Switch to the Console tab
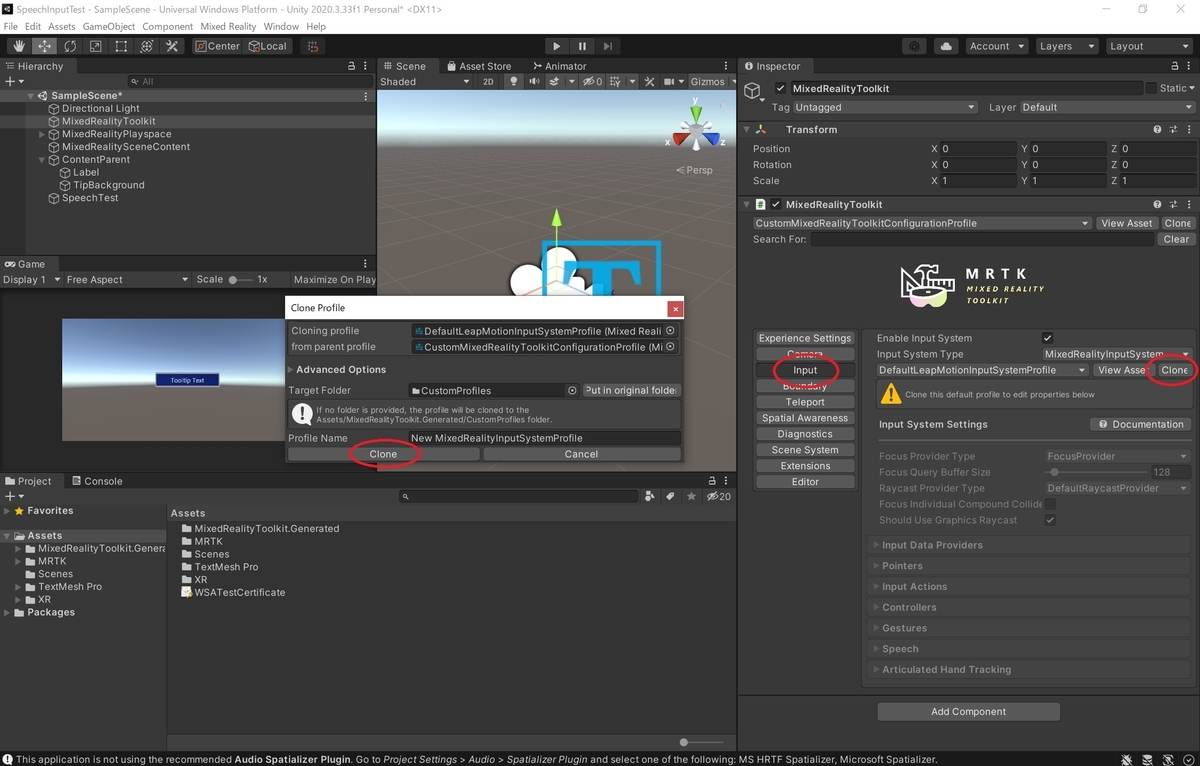Image resolution: width=1200 pixels, height=766 pixels. coord(96,481)
